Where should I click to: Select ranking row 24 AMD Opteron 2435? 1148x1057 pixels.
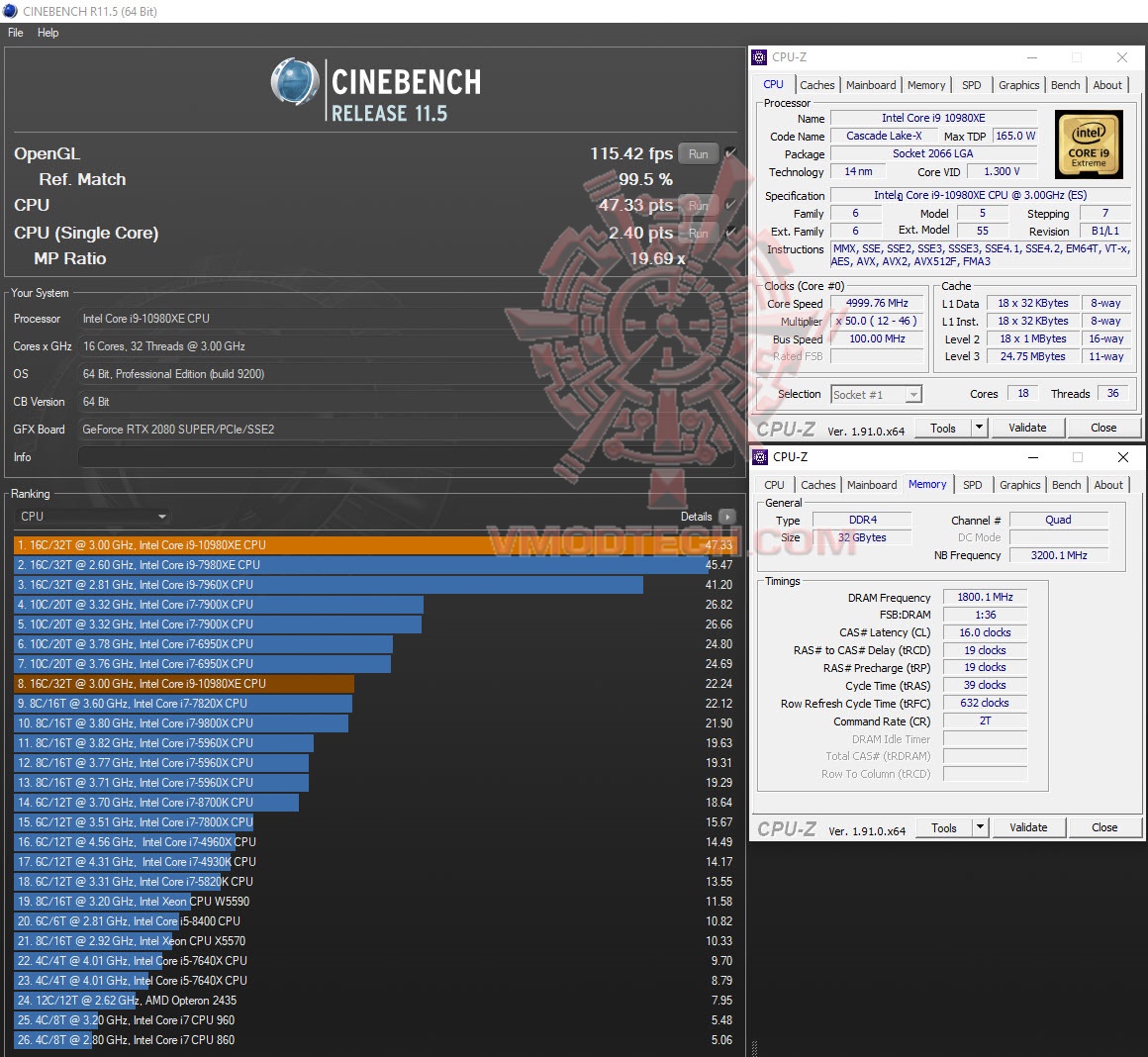pyautogui.click(x=374, y=1000)
